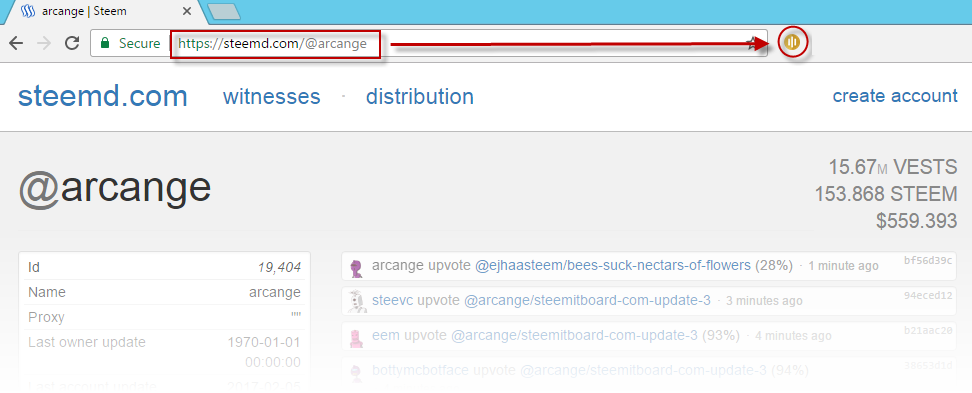Open @arcange/steemitboard-com-update-3 link in the steevc row
The image size is (972, 393).
point(587,301)
